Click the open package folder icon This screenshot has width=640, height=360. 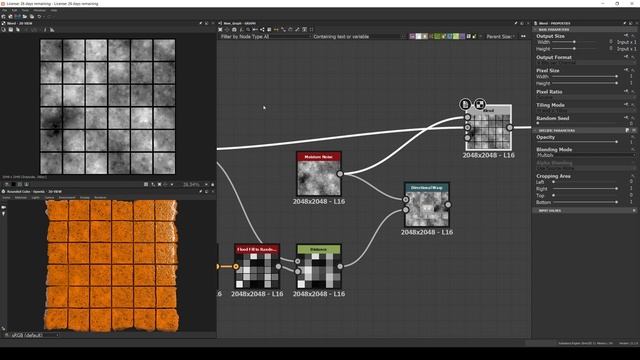24,17
